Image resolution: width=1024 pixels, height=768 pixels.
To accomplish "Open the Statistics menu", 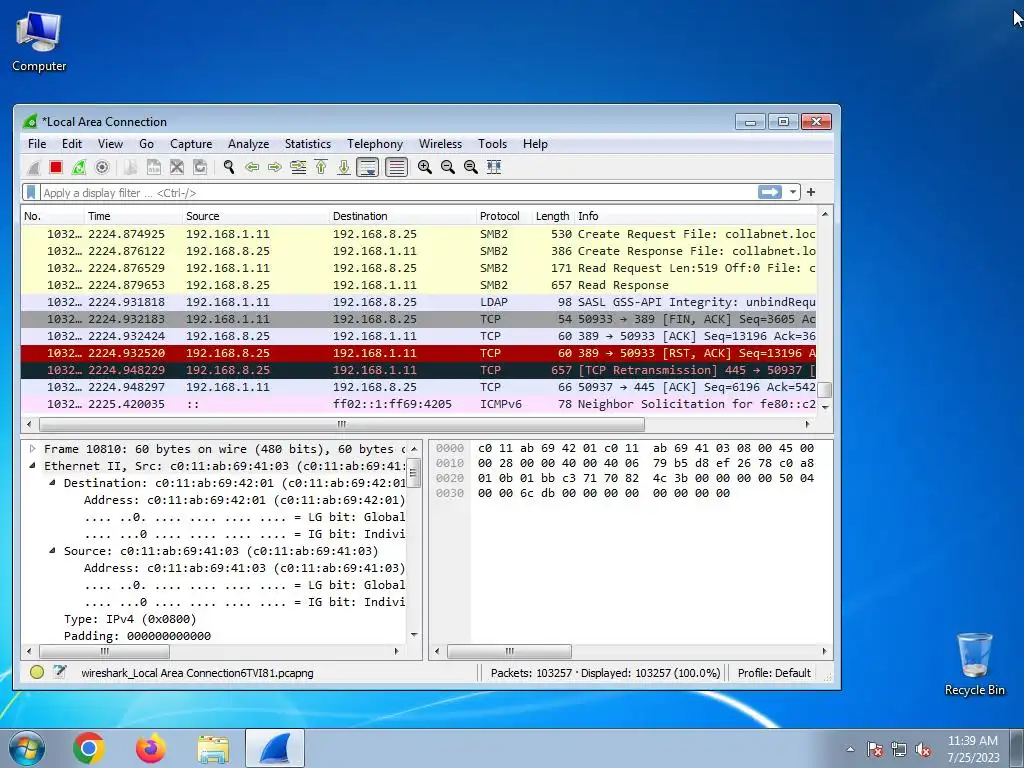I will point(308,144).
